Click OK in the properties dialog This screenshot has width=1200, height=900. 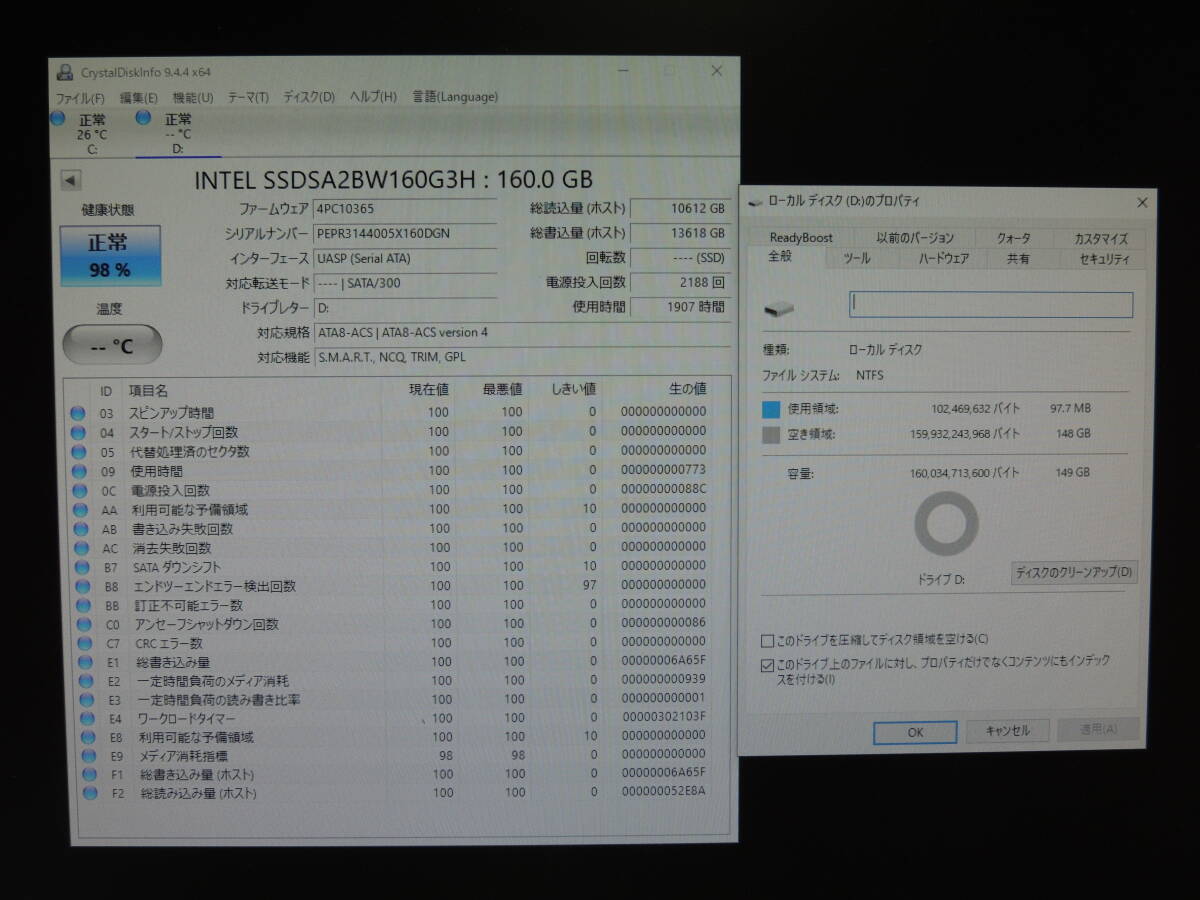tap(915, 732)
